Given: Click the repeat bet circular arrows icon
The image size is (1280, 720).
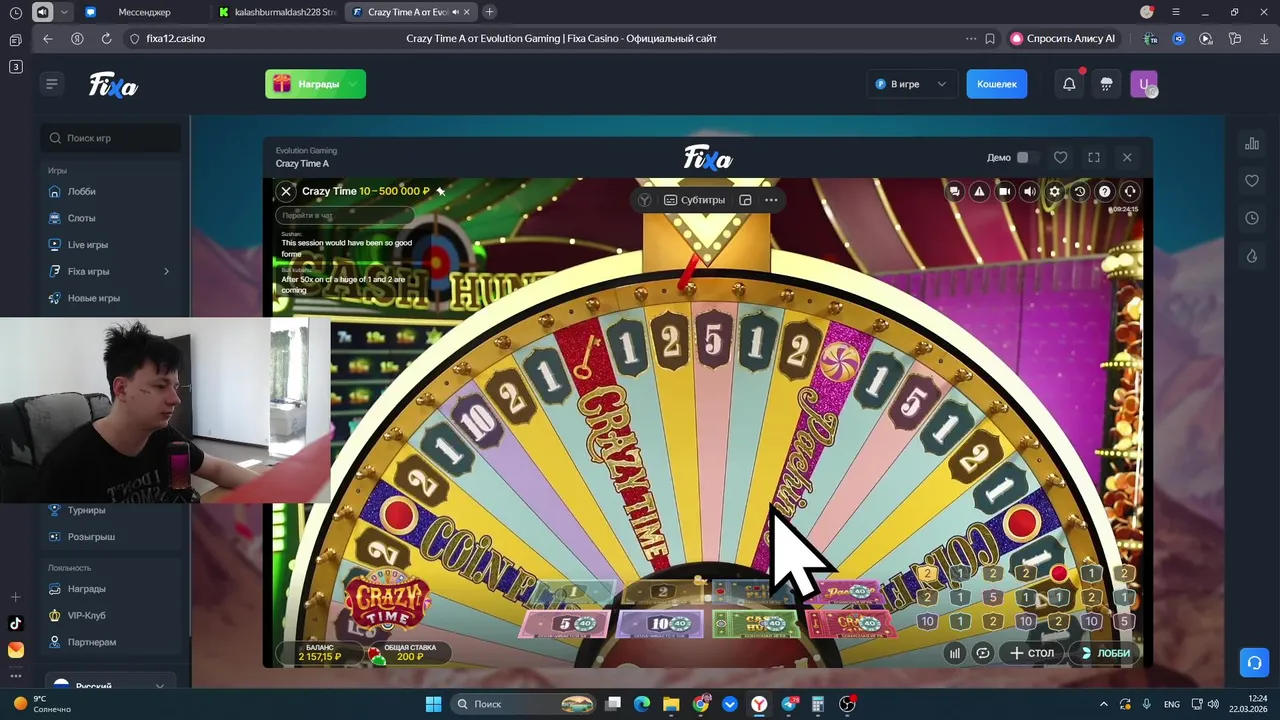Looking at the screenshot, I should (x=983, y=653).
